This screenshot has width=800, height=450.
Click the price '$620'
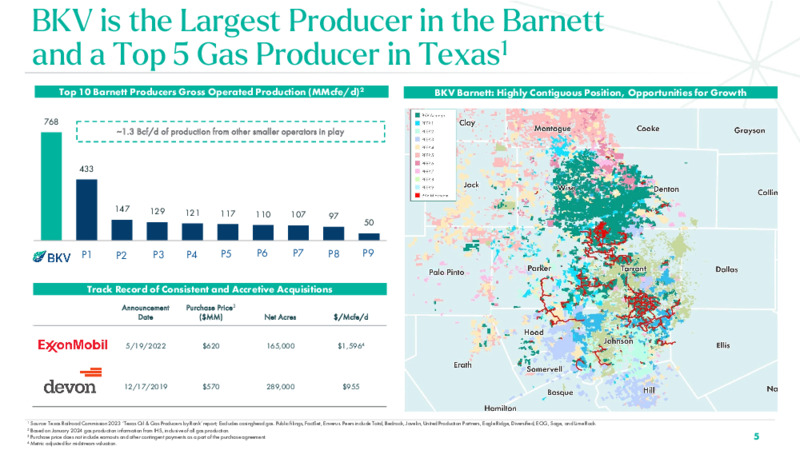click(x=211, y=346)
